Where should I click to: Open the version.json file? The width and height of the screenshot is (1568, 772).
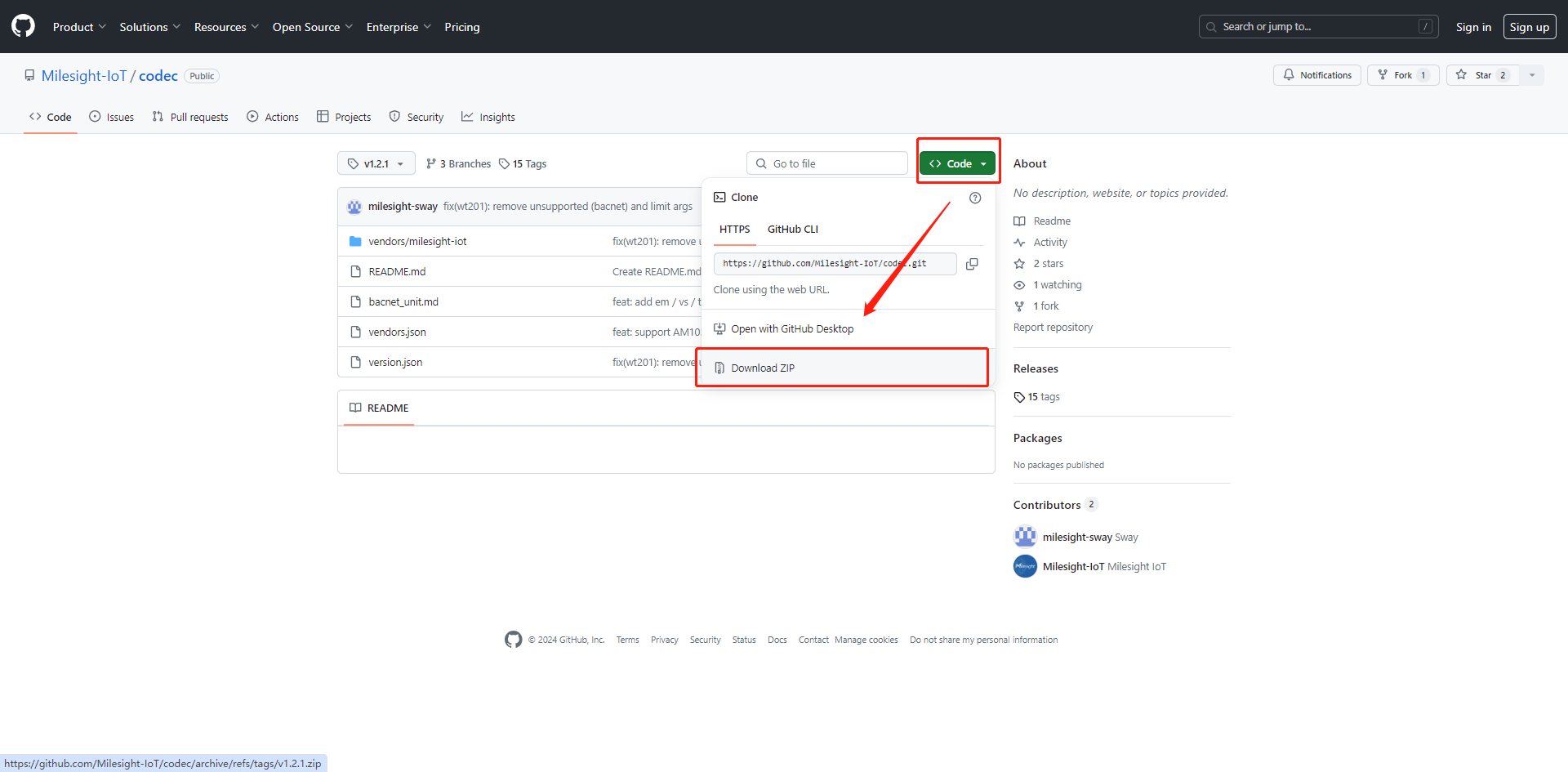395,362
